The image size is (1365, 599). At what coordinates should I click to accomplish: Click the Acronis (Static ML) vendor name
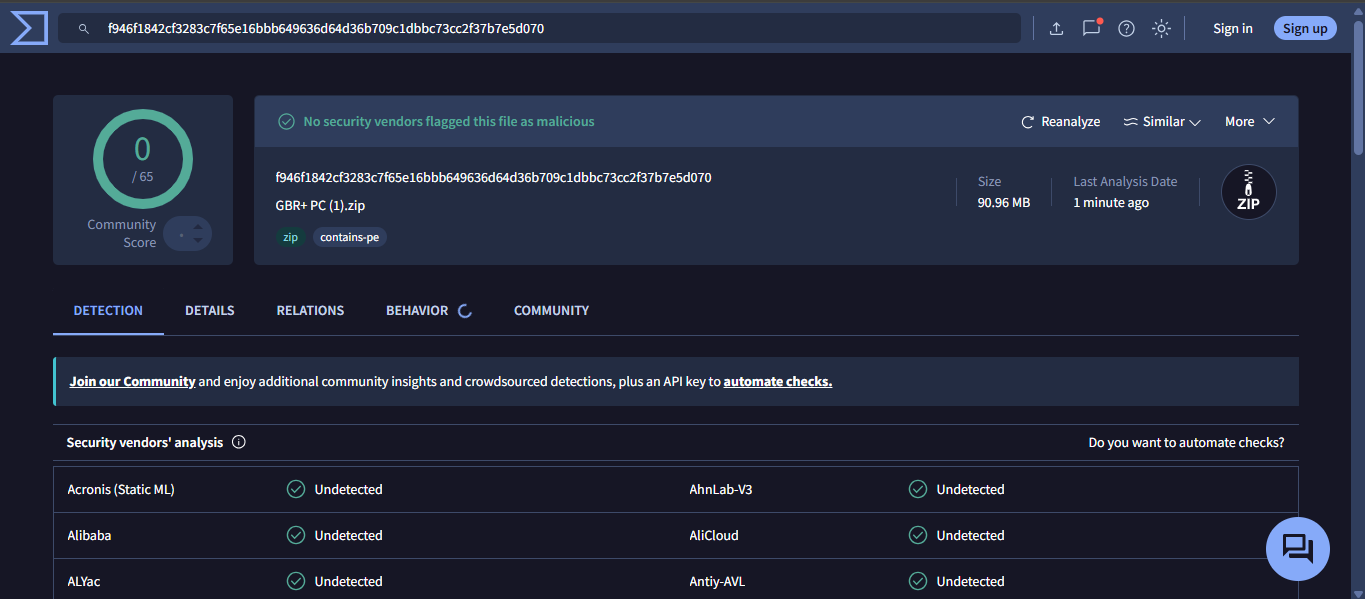121,489
